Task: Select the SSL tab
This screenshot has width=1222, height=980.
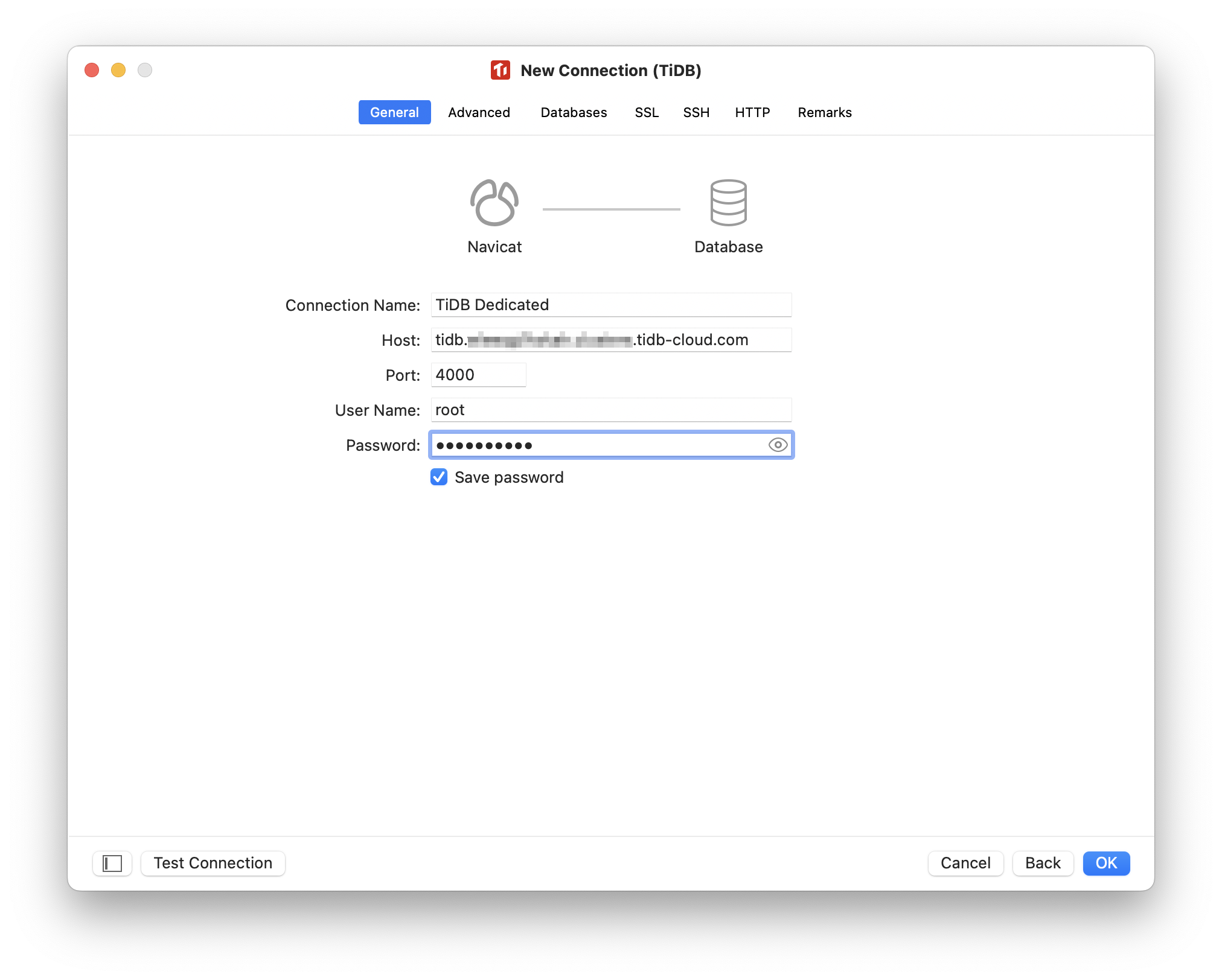Action: (x=645, y=112)
